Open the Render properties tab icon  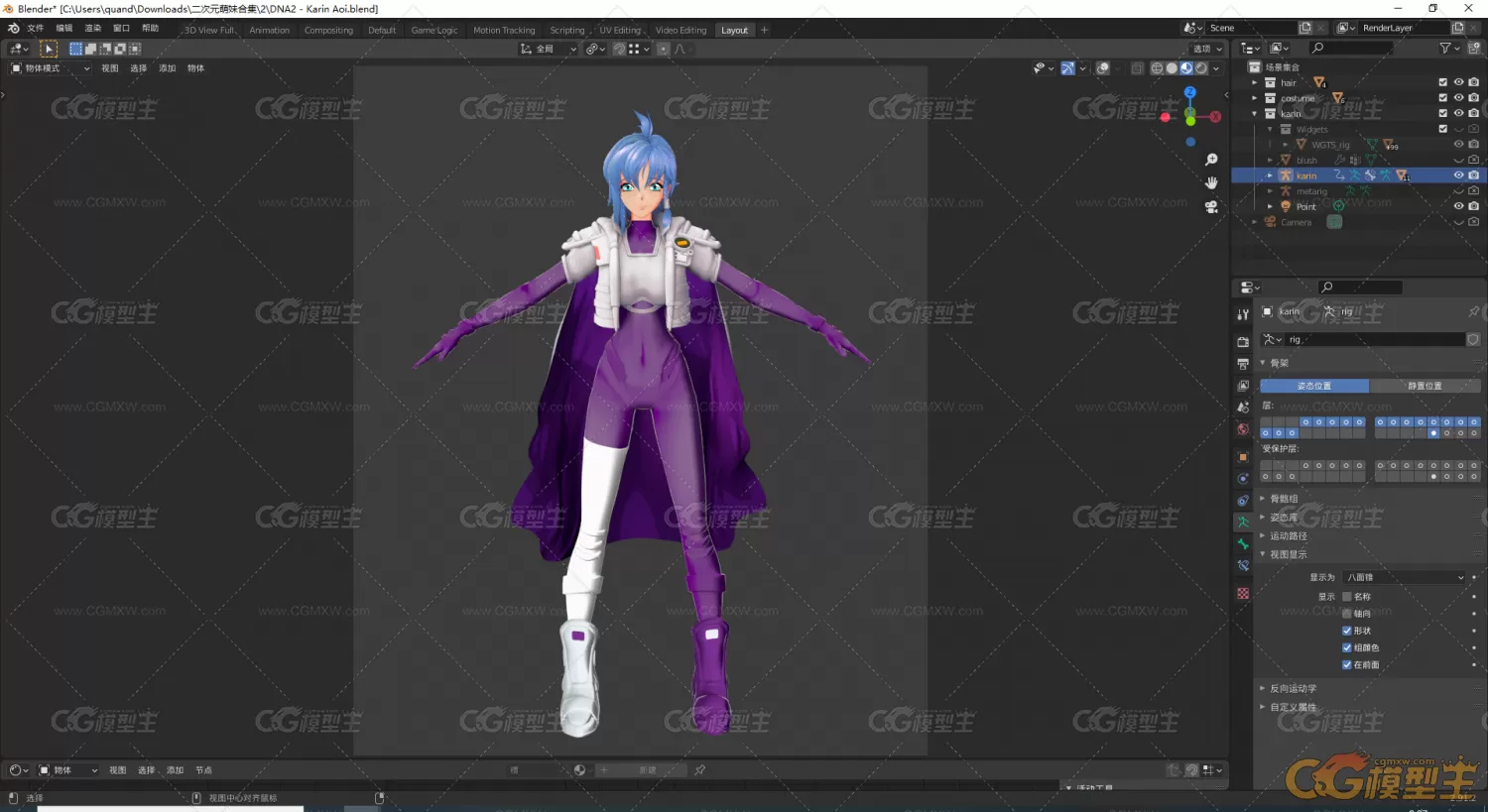pyautogui.click(x=1243, y=342)
